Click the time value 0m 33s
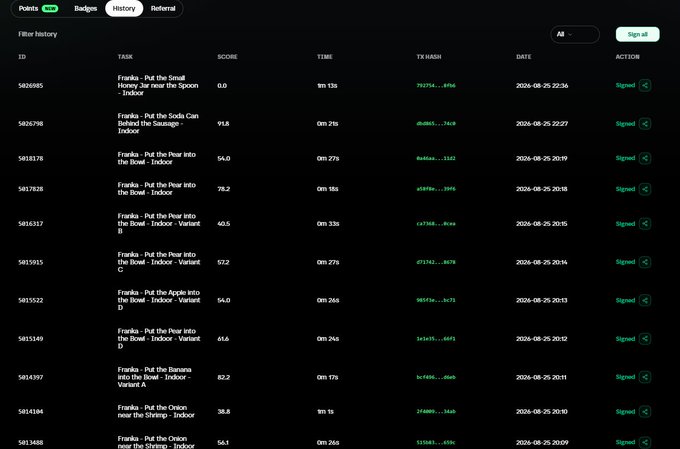The width and height of the screenshot is (680, 449). pos(328,224)
